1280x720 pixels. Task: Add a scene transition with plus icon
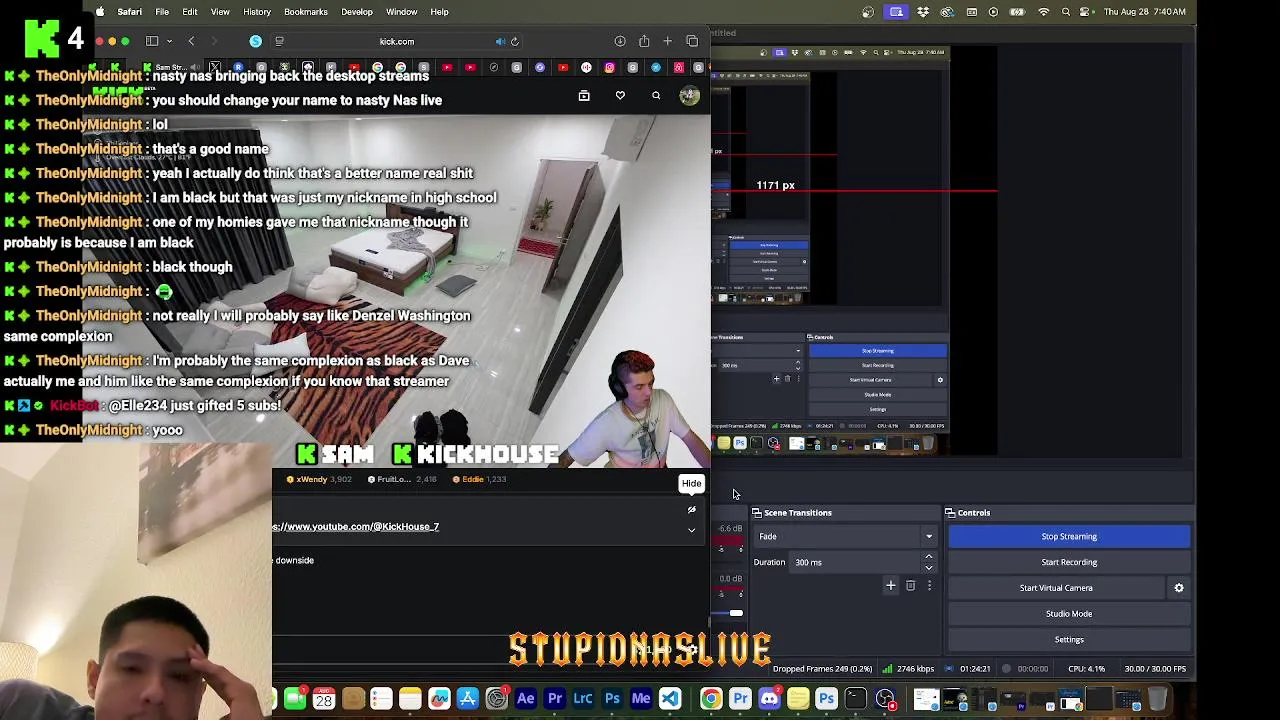(890, 586)
